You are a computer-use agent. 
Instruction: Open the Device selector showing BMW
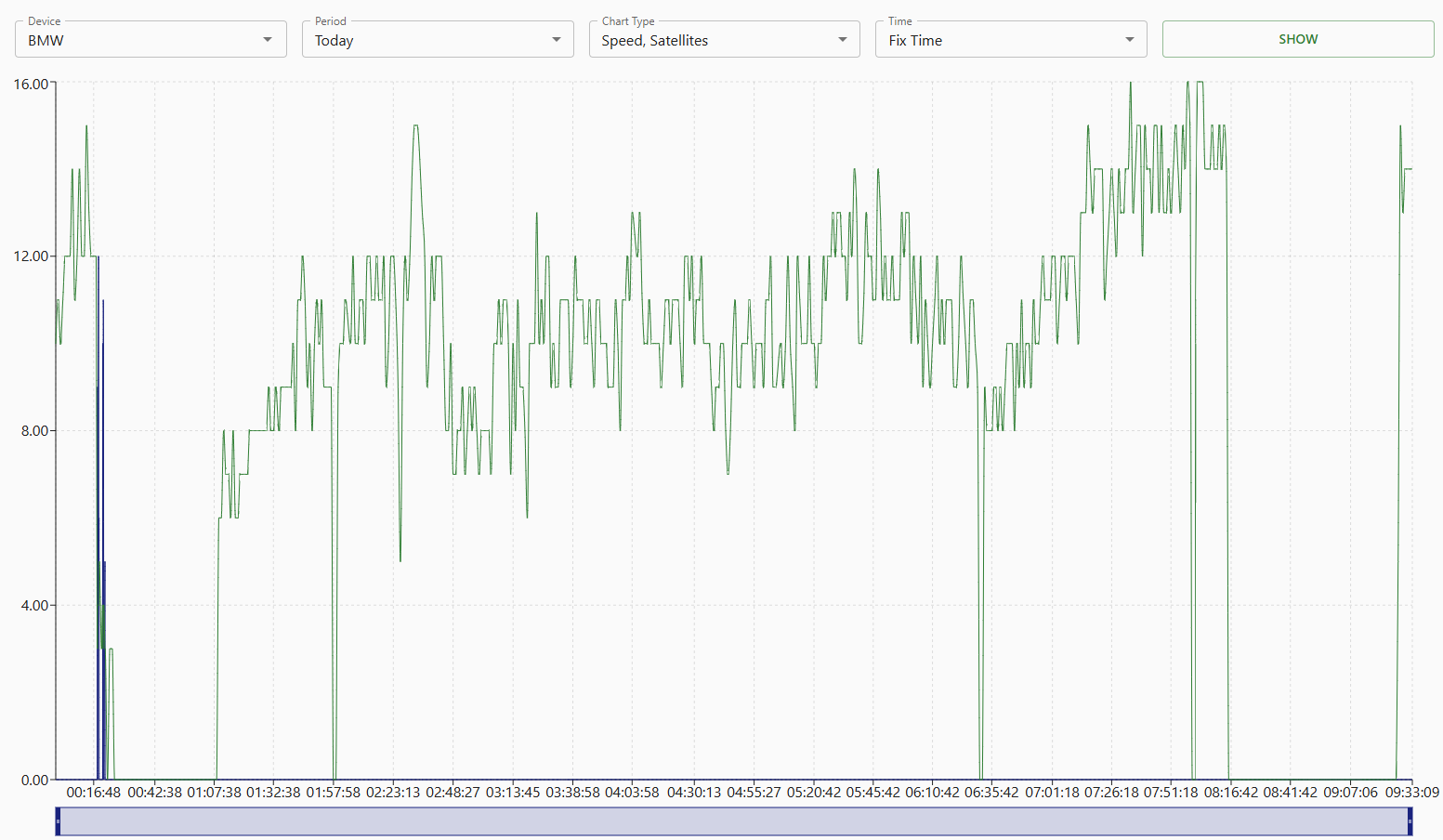[139, 40]
